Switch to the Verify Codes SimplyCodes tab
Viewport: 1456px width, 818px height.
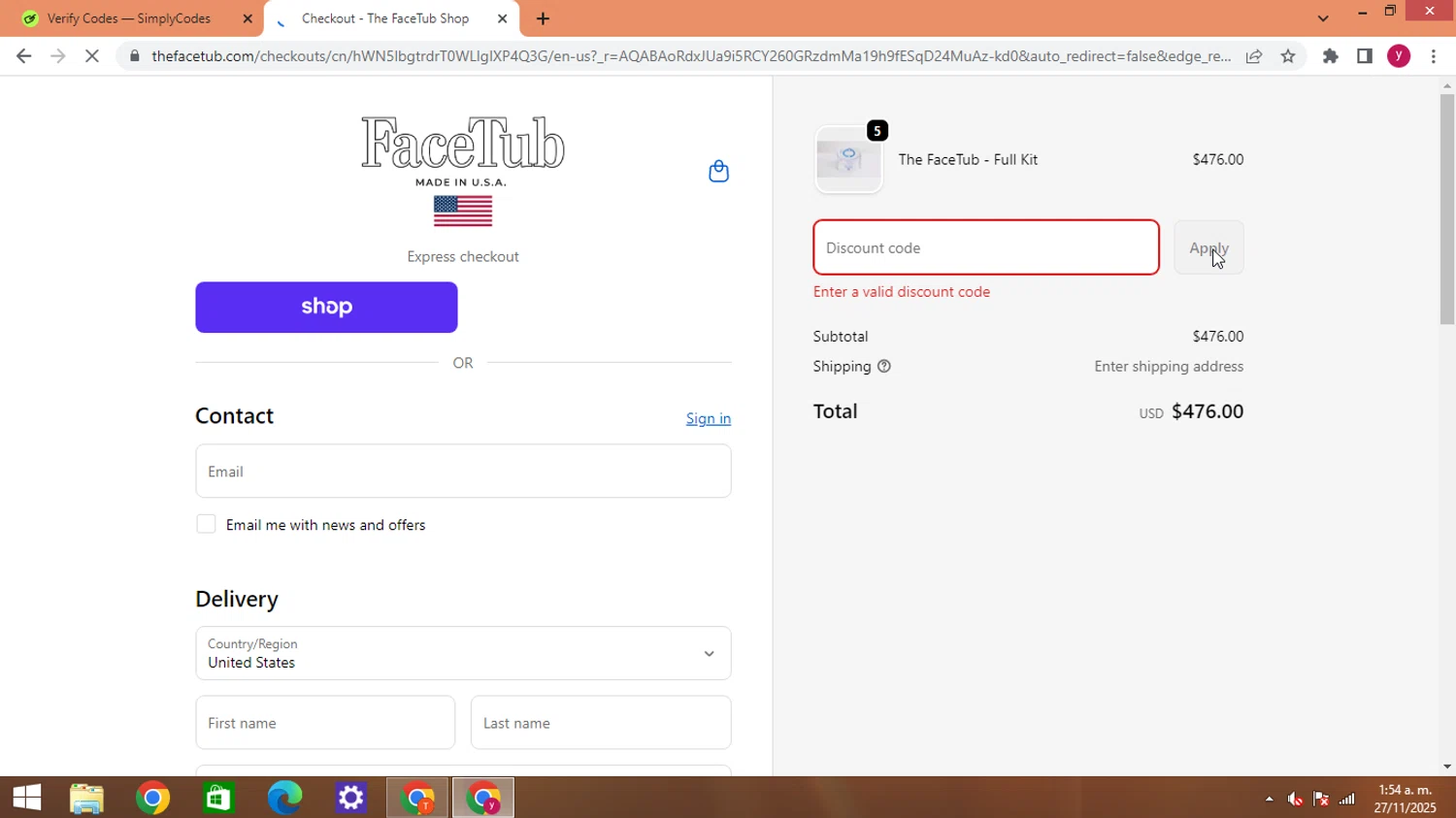point(131,18)
